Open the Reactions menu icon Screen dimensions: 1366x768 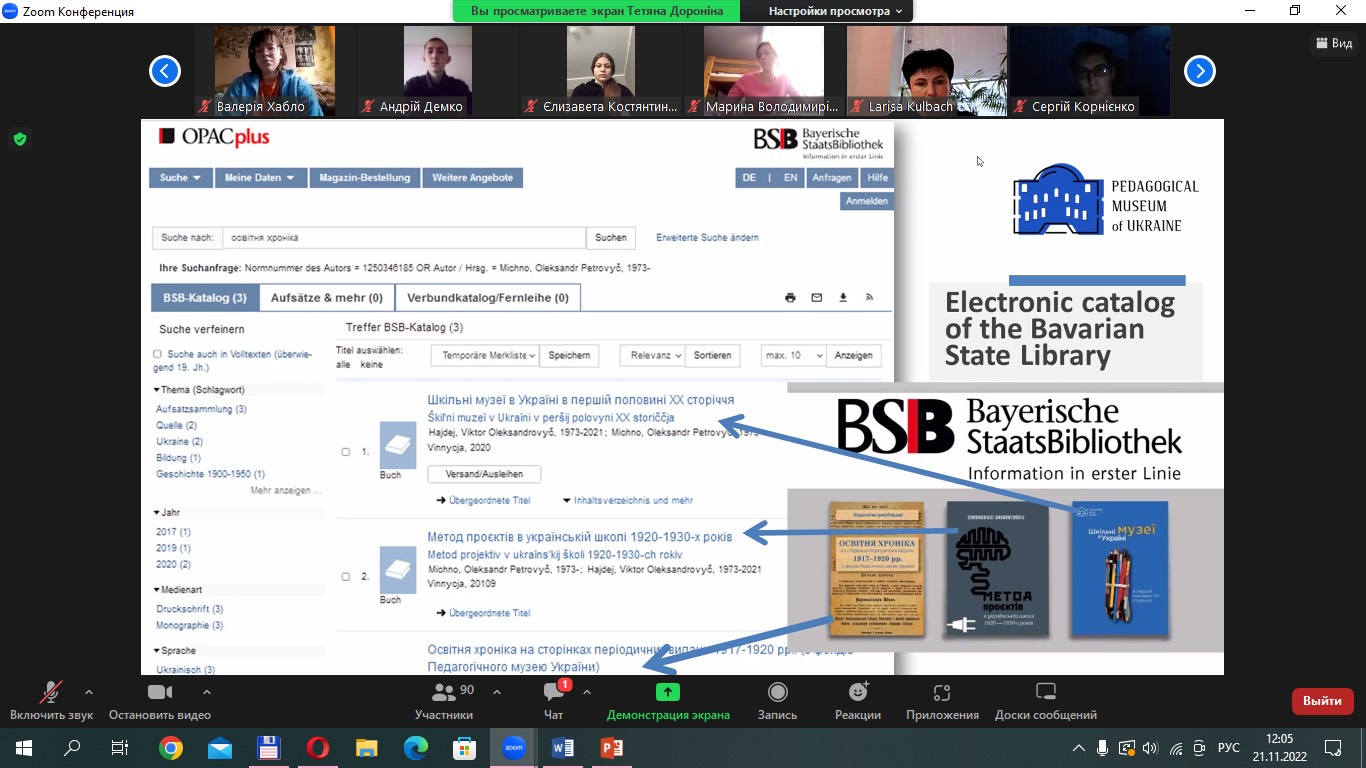[857, 693]
